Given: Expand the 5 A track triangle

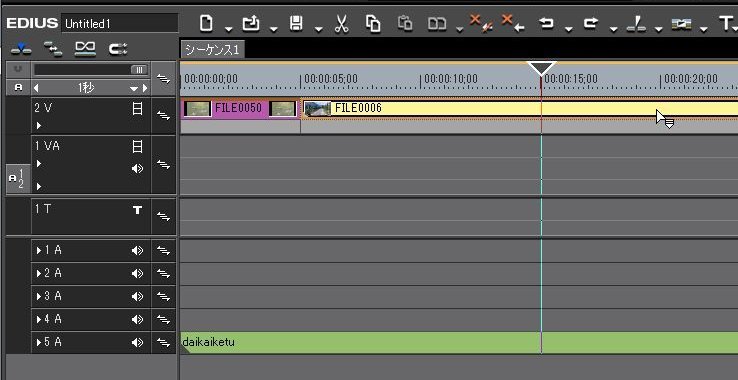Looking at the screenshot, I should 39,342.
